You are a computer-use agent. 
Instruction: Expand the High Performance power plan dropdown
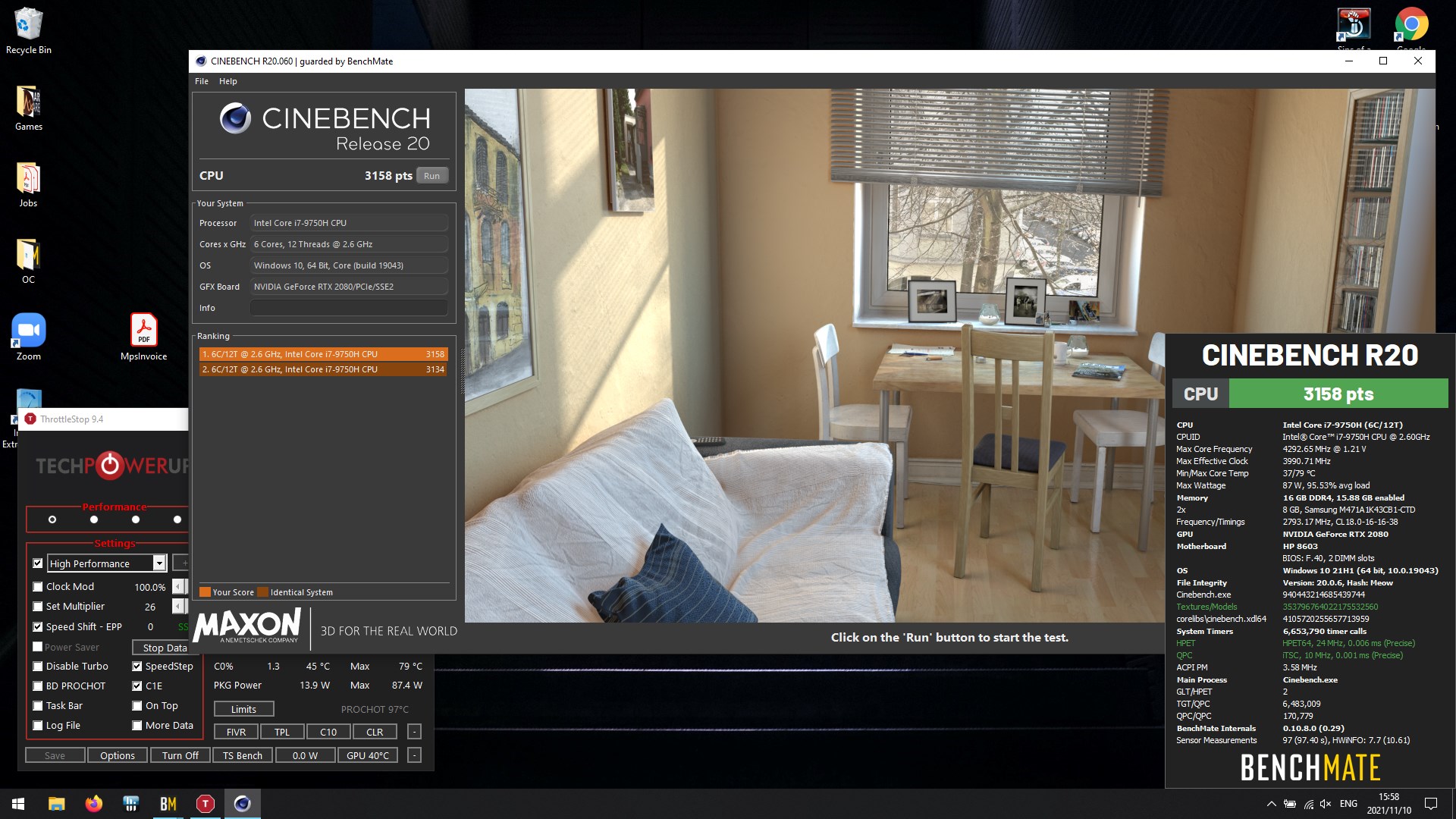point(159,563)
